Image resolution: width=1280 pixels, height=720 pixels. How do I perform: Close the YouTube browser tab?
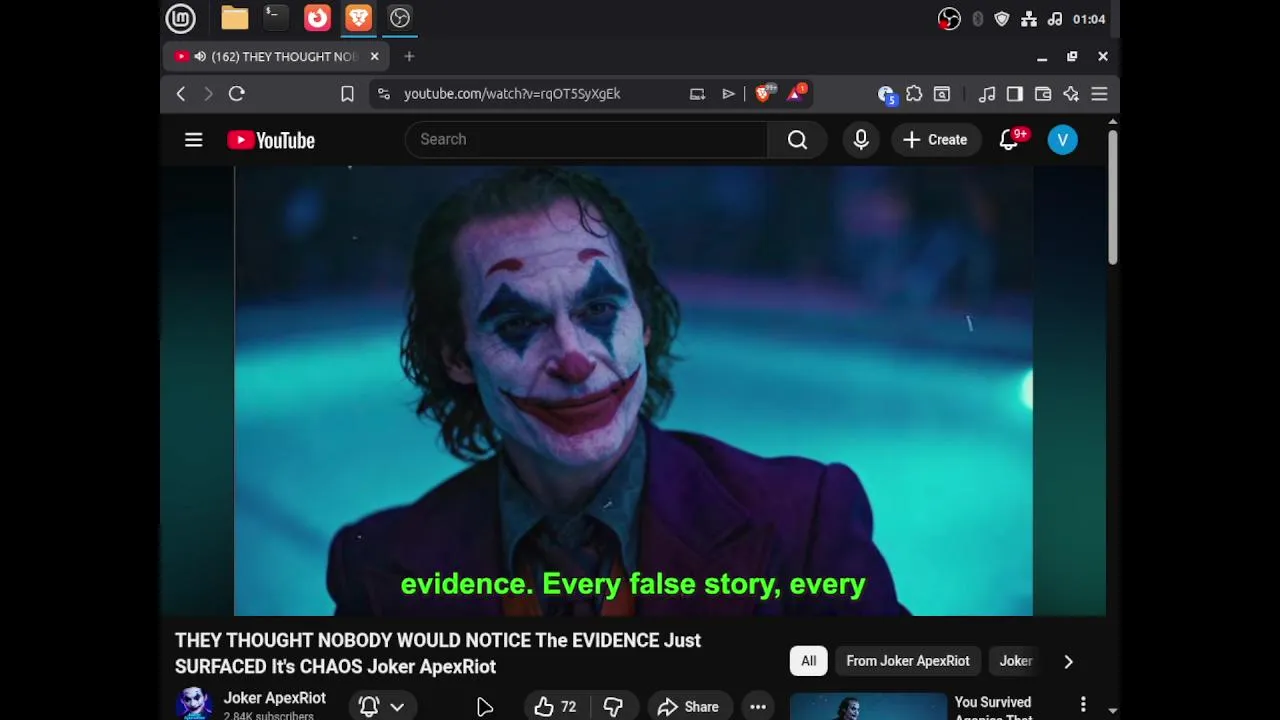click(x=374, y=57)
